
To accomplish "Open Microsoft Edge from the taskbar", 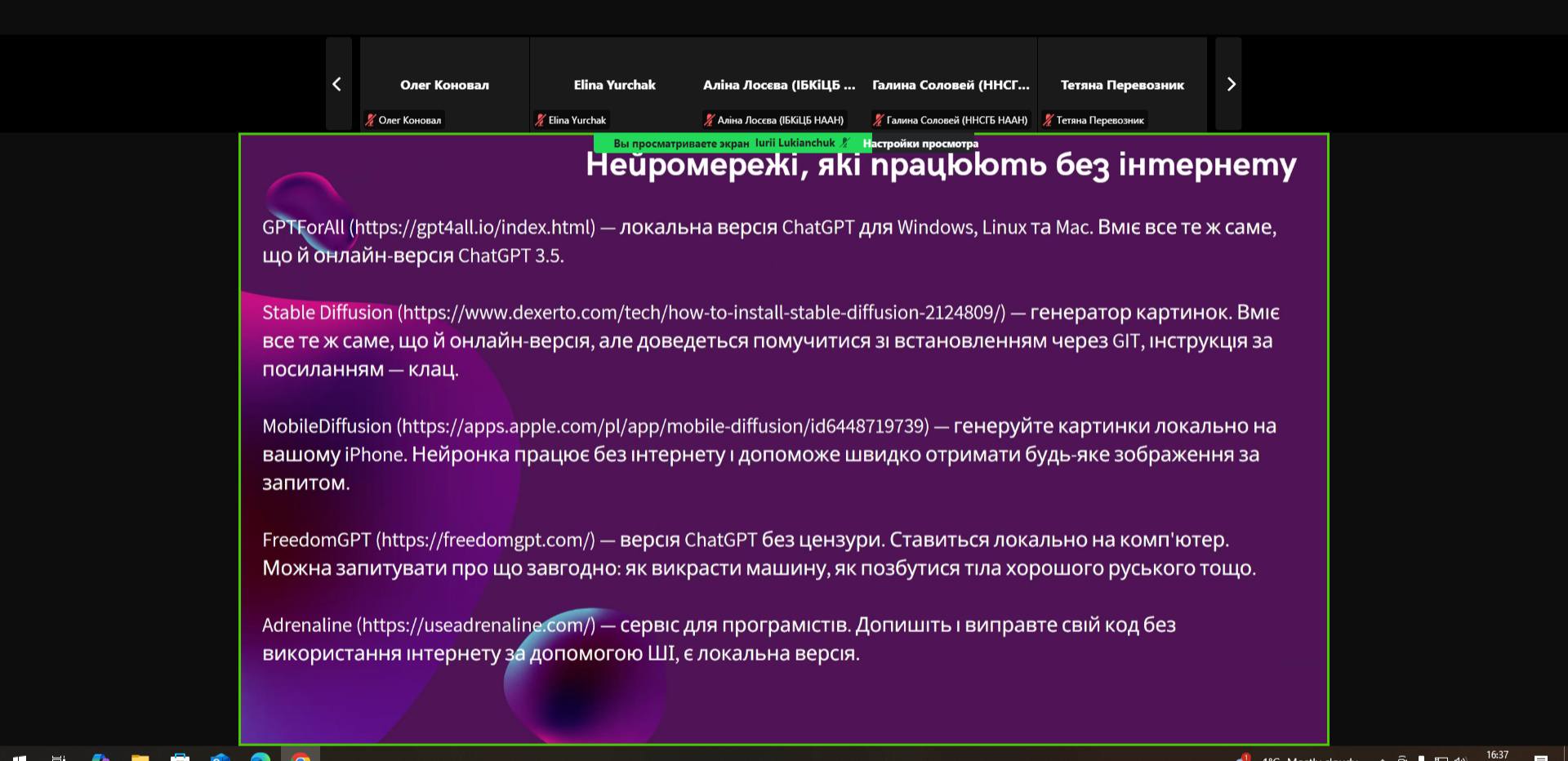I will (x=261, y=757).
